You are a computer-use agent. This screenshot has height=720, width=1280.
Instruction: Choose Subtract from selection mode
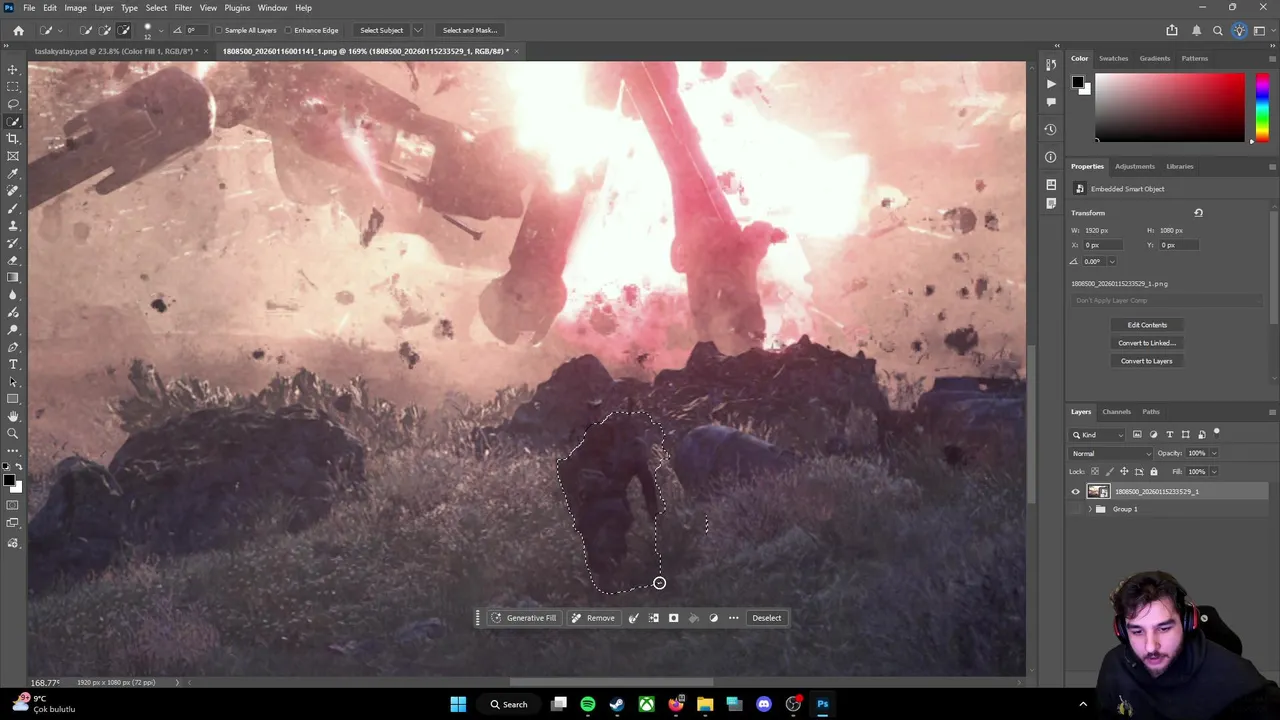point(124,30)
